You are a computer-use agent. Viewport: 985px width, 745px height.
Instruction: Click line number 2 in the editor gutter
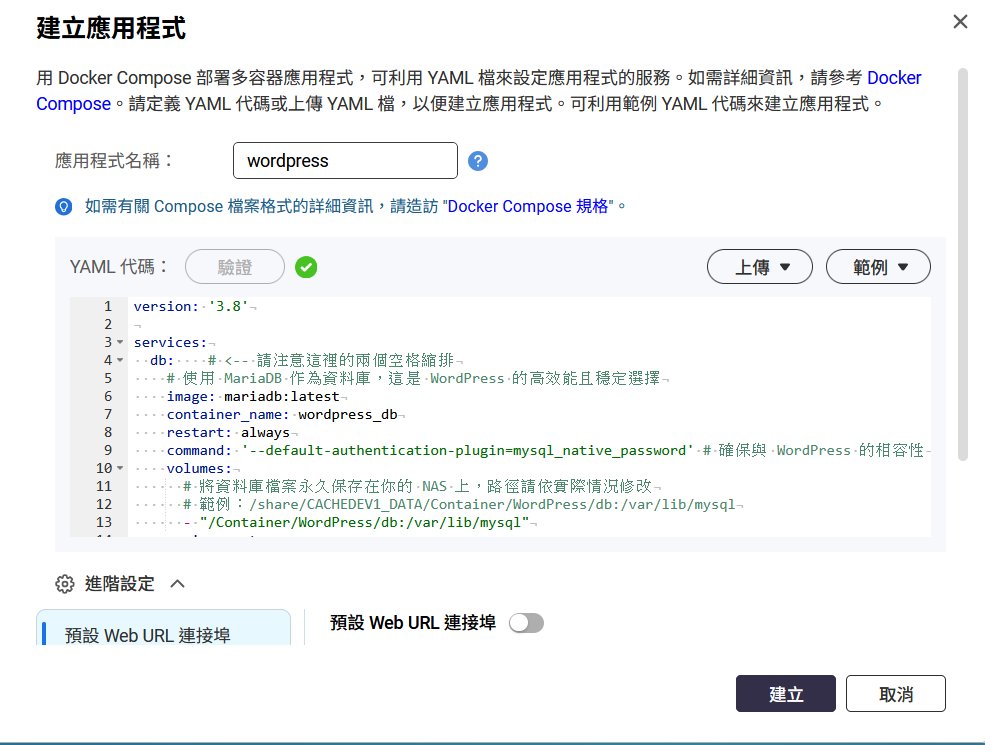pyautogui.click(x=108, y=324)
